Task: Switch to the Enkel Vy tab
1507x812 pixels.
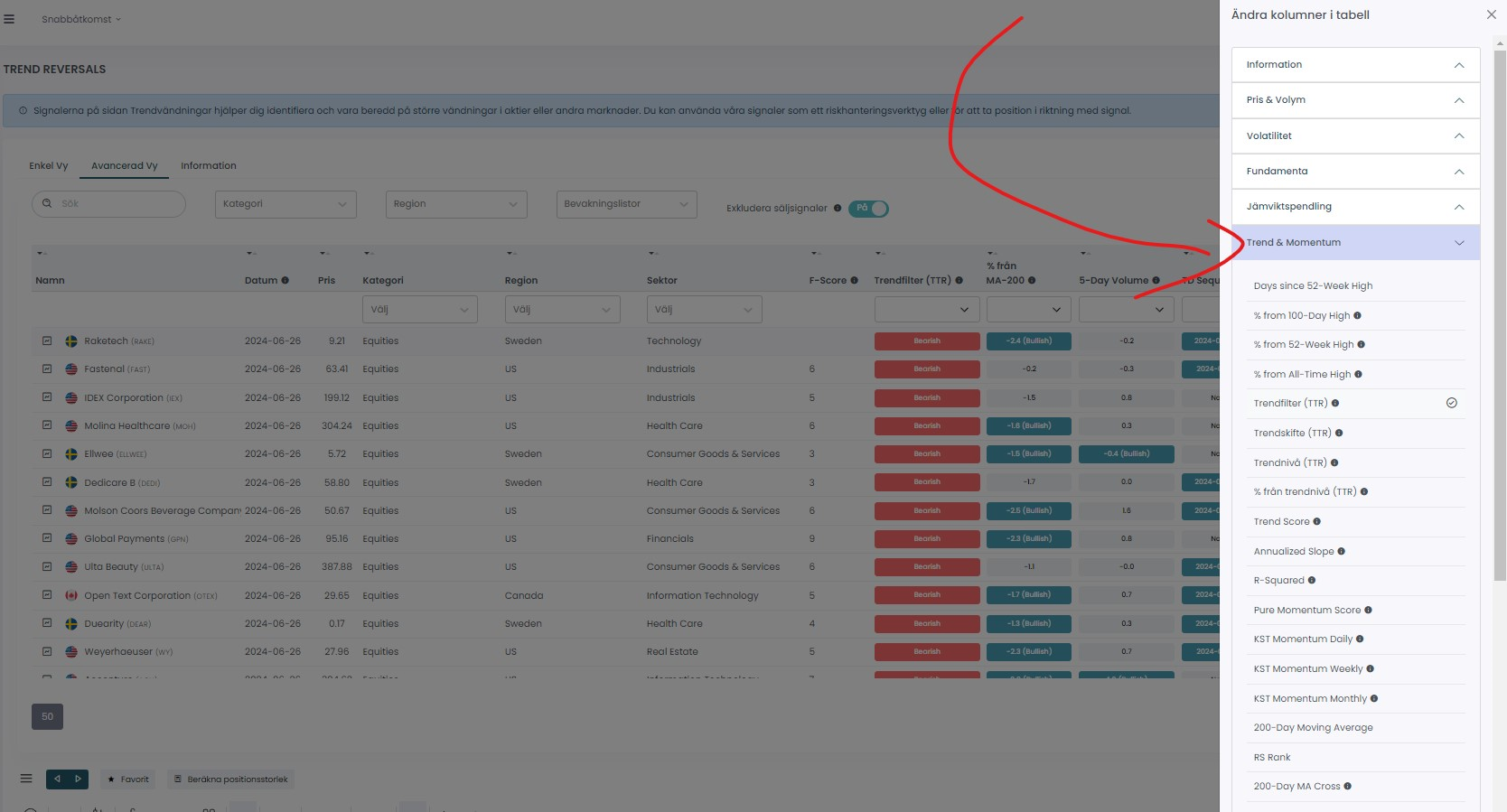Action: pos(49,165)
